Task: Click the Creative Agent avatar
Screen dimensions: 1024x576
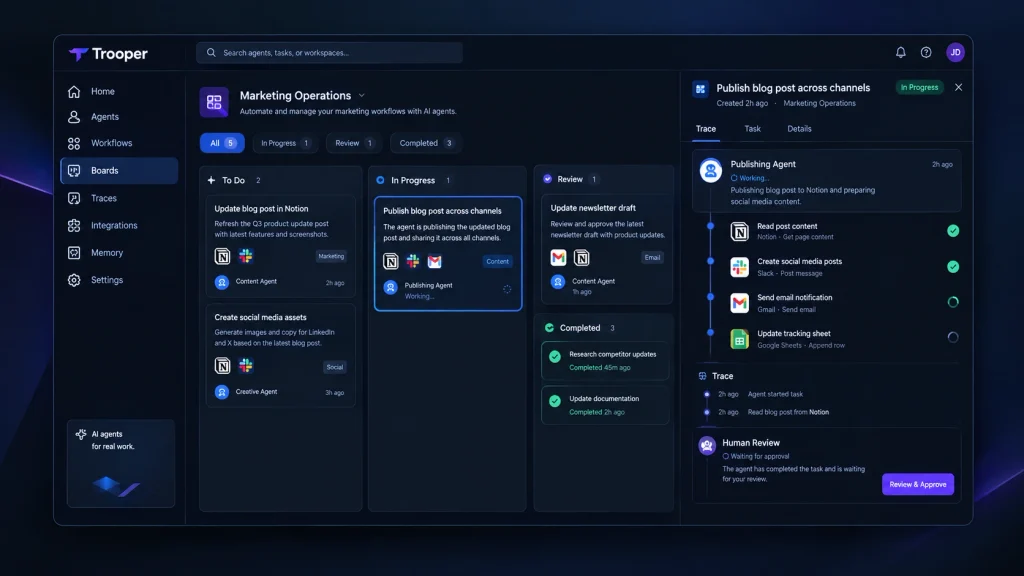Action: pyautogui.click(x=222, y=392)
